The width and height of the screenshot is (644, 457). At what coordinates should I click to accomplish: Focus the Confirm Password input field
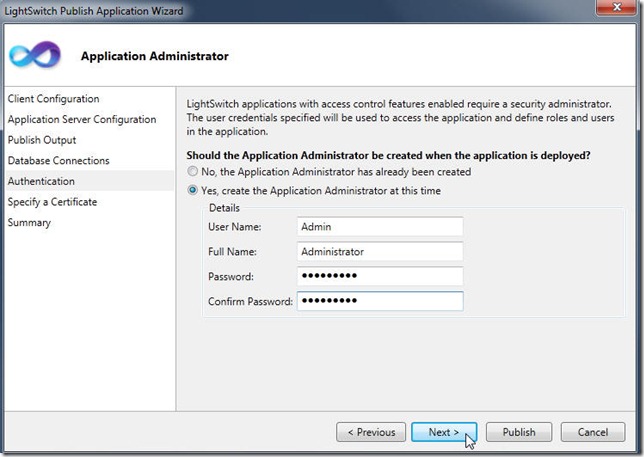coord(380,301)
